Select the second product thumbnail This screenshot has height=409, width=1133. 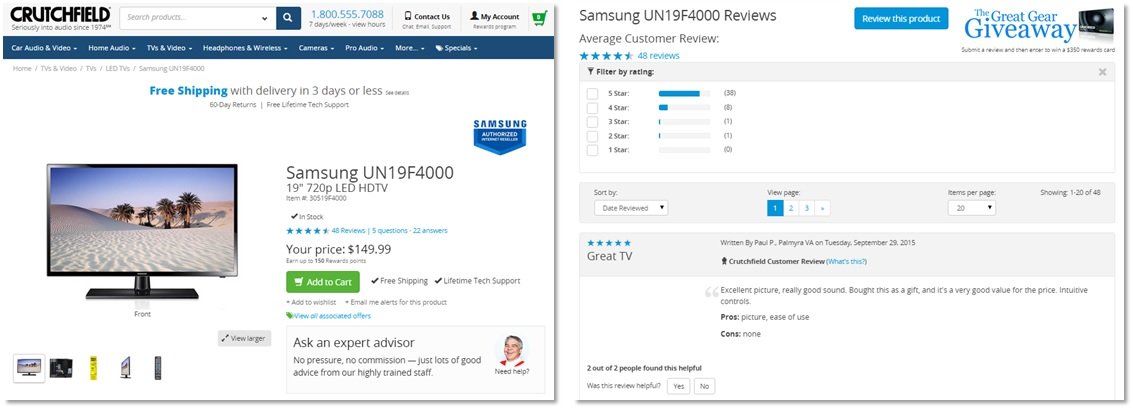click(x=61, y=368)
